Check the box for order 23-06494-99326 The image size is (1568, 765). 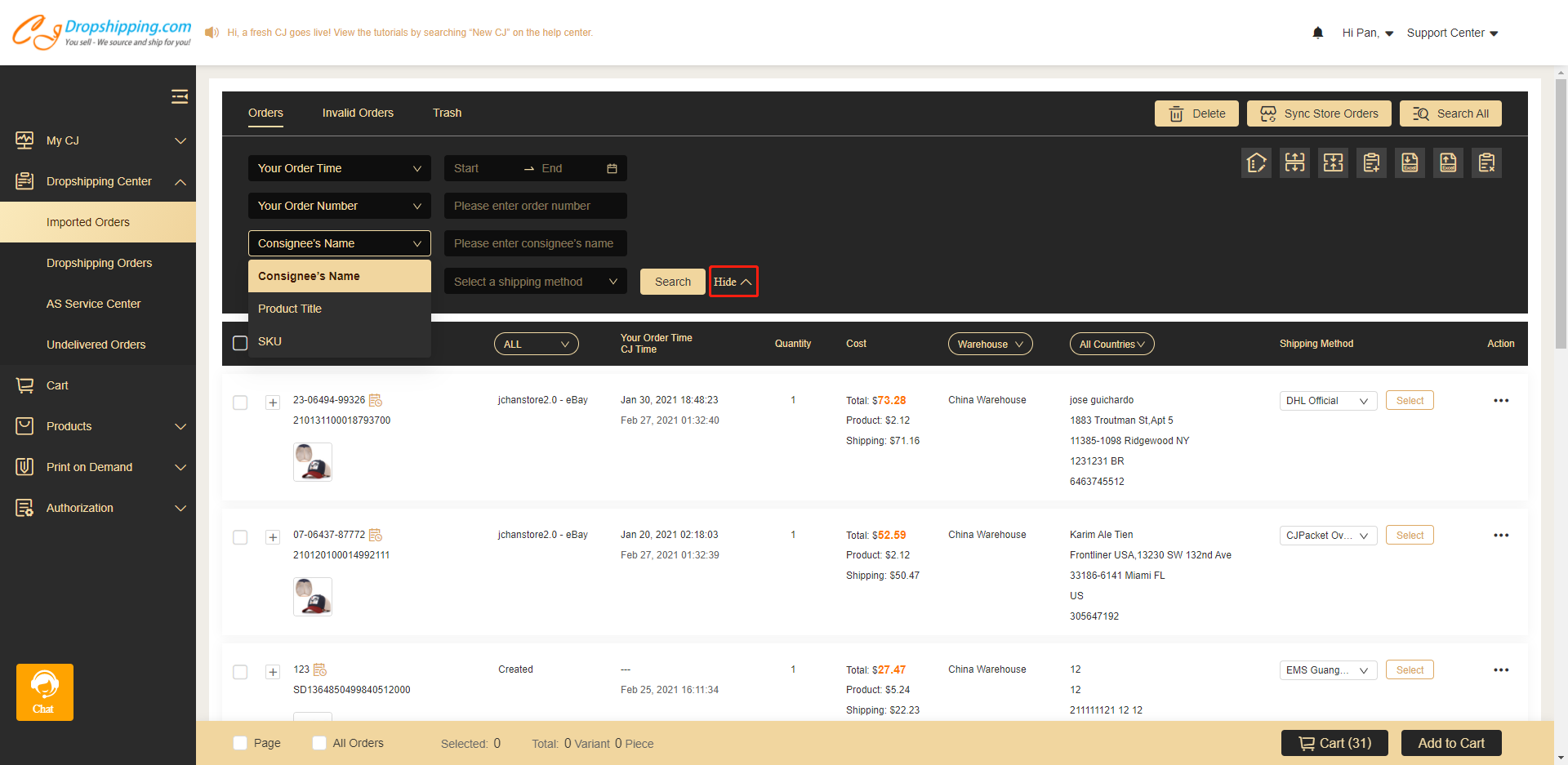[x=240, y=403]
